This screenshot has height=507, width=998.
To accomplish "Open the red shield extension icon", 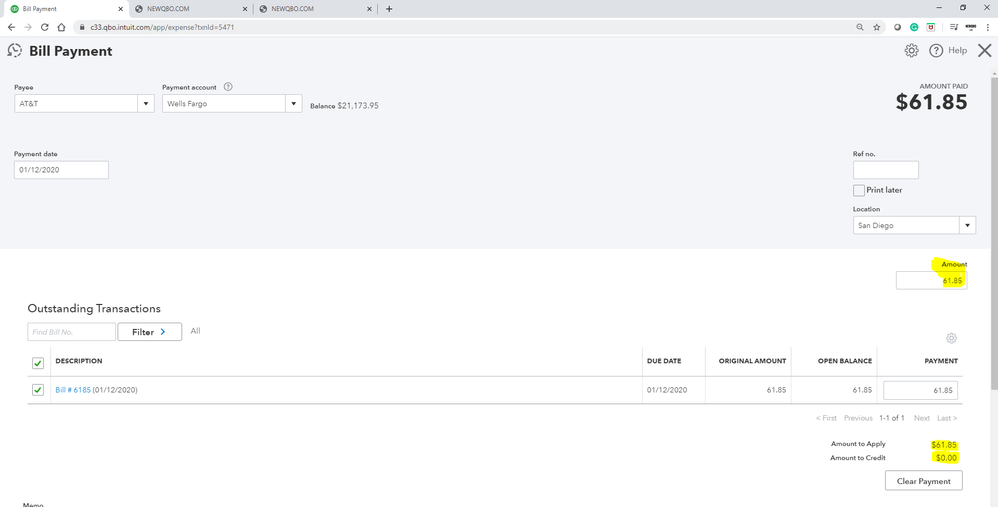I will (931, 27).
